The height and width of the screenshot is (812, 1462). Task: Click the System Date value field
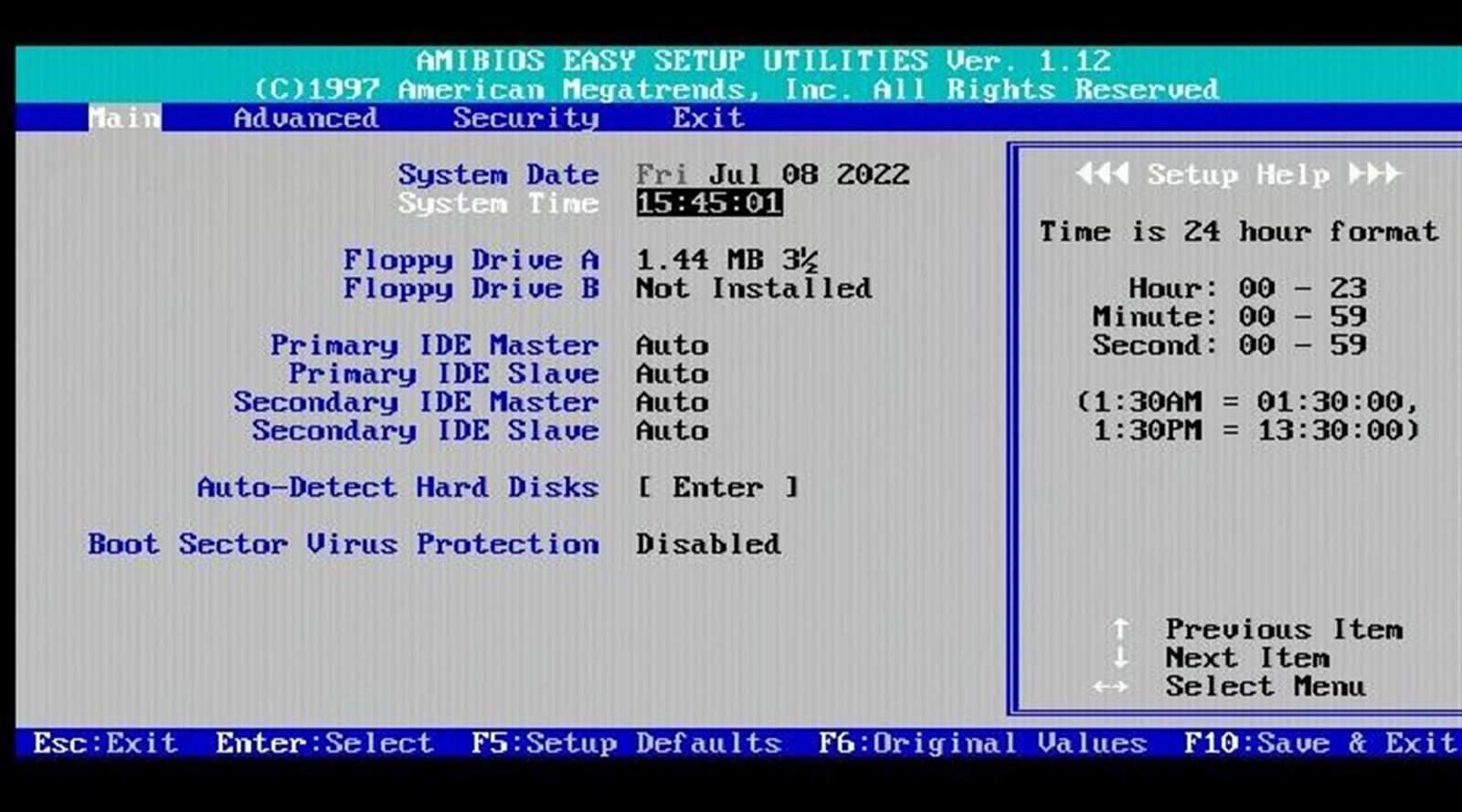tap(772, 174)
